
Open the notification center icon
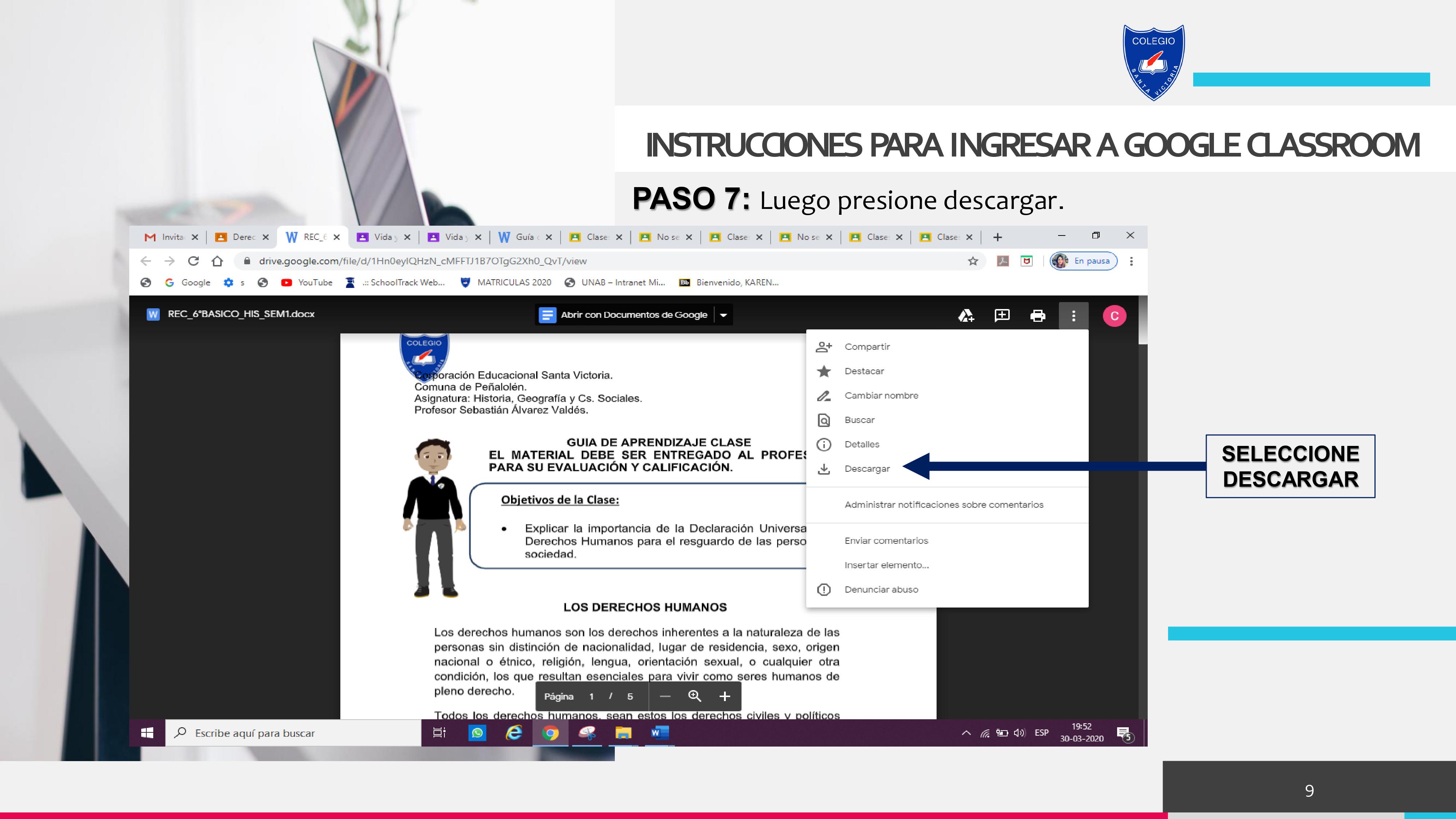[1124, 734]
